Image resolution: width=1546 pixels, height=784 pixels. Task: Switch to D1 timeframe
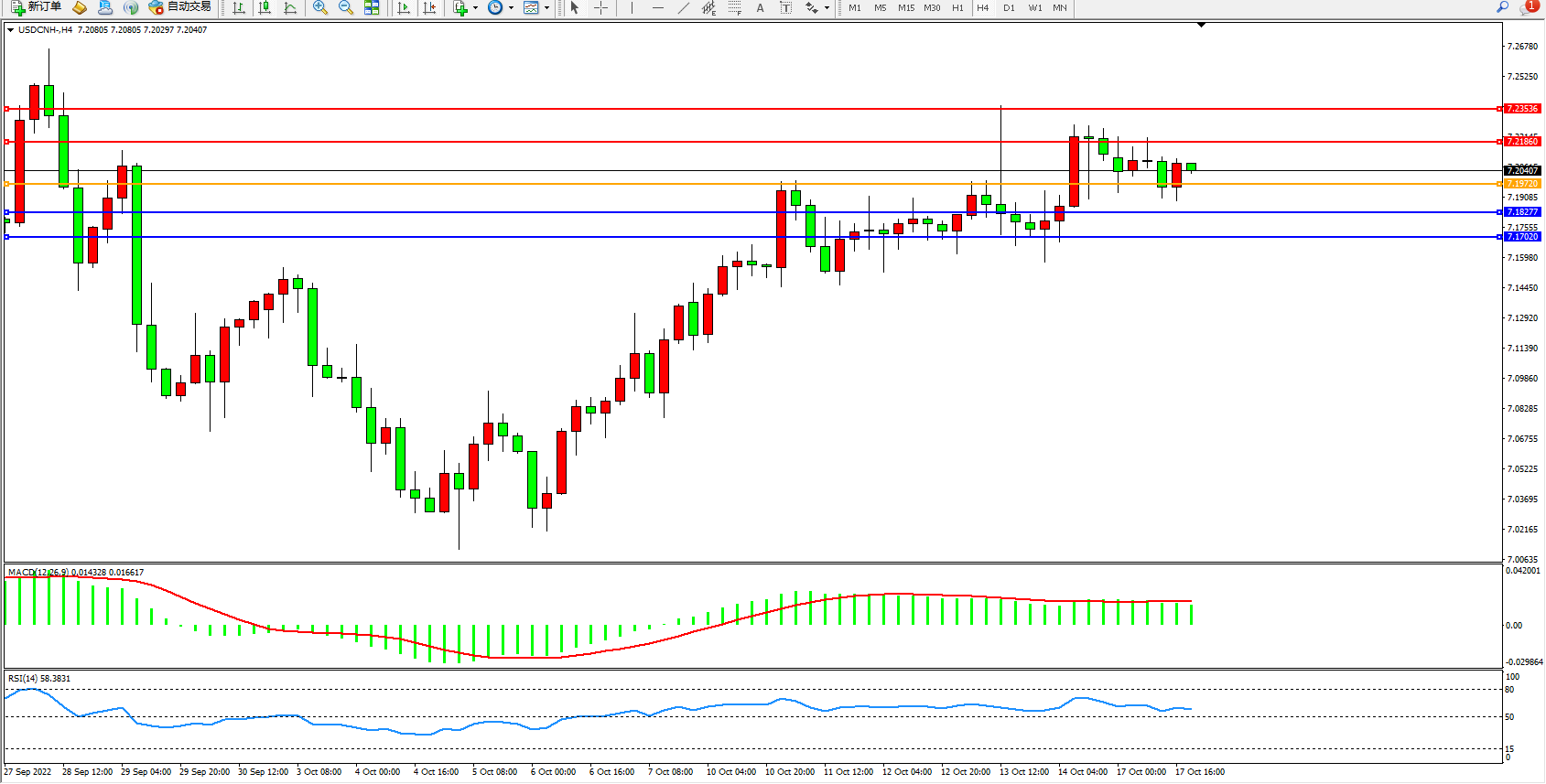coord(1009,7)
